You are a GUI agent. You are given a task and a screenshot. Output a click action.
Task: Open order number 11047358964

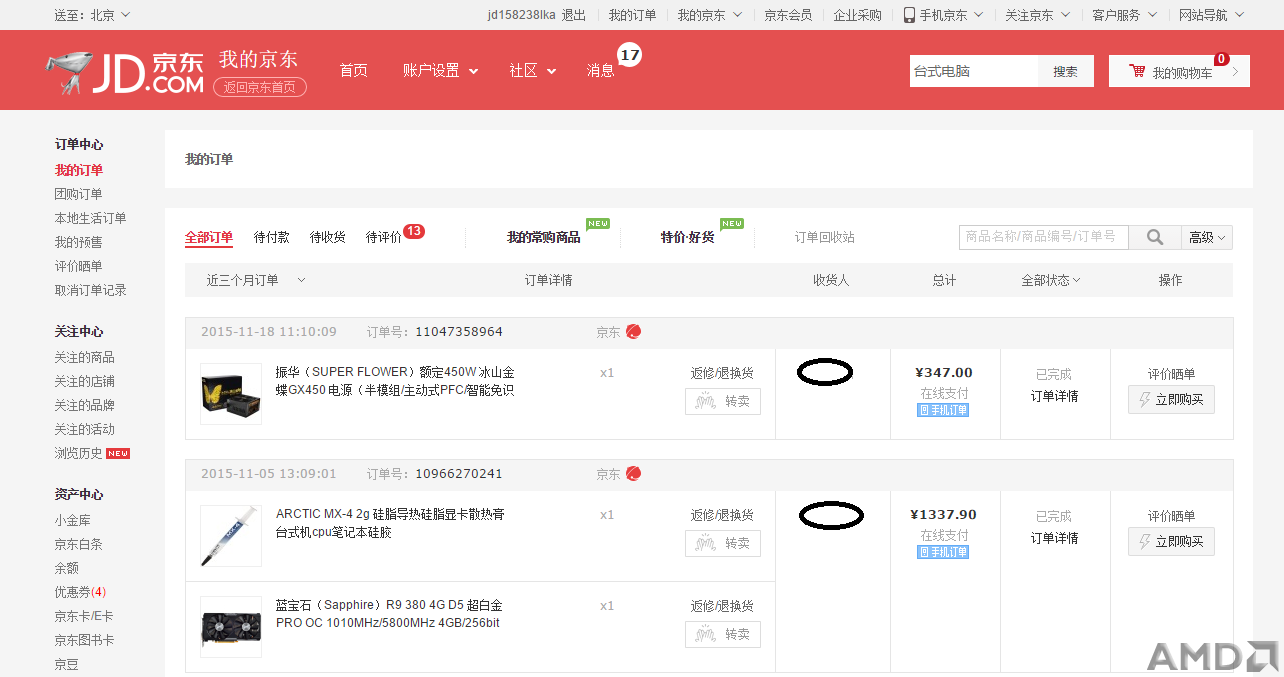[459, 332]
